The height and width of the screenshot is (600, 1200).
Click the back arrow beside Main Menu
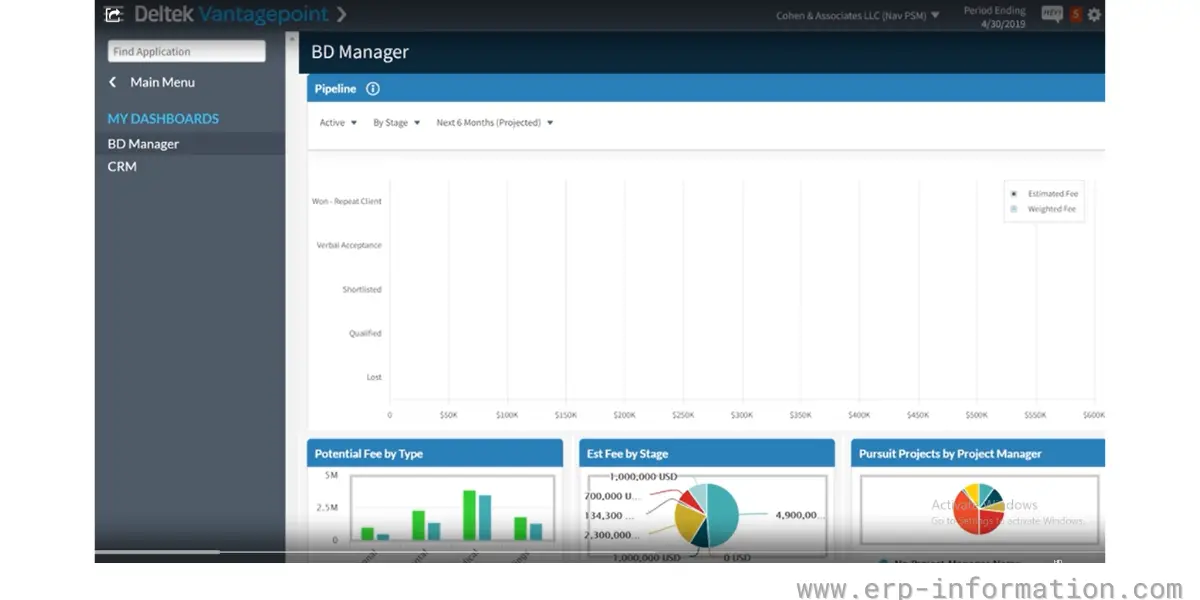pyautogui.click(x=112, y=82)
